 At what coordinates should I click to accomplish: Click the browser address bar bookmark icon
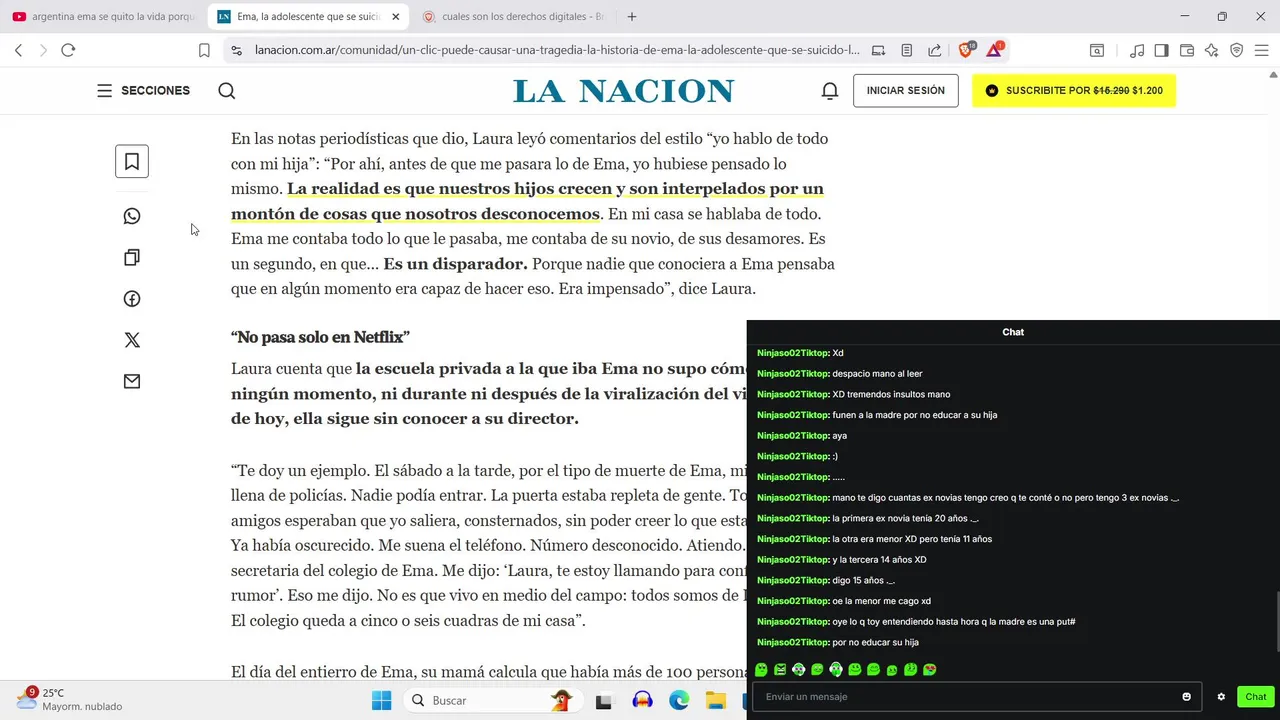click(x=204, y=50)
